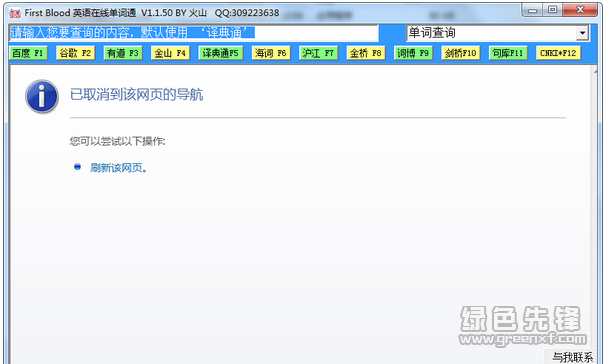Click the app icon in title bar
608x364 pixels.
tap(15, 13)
